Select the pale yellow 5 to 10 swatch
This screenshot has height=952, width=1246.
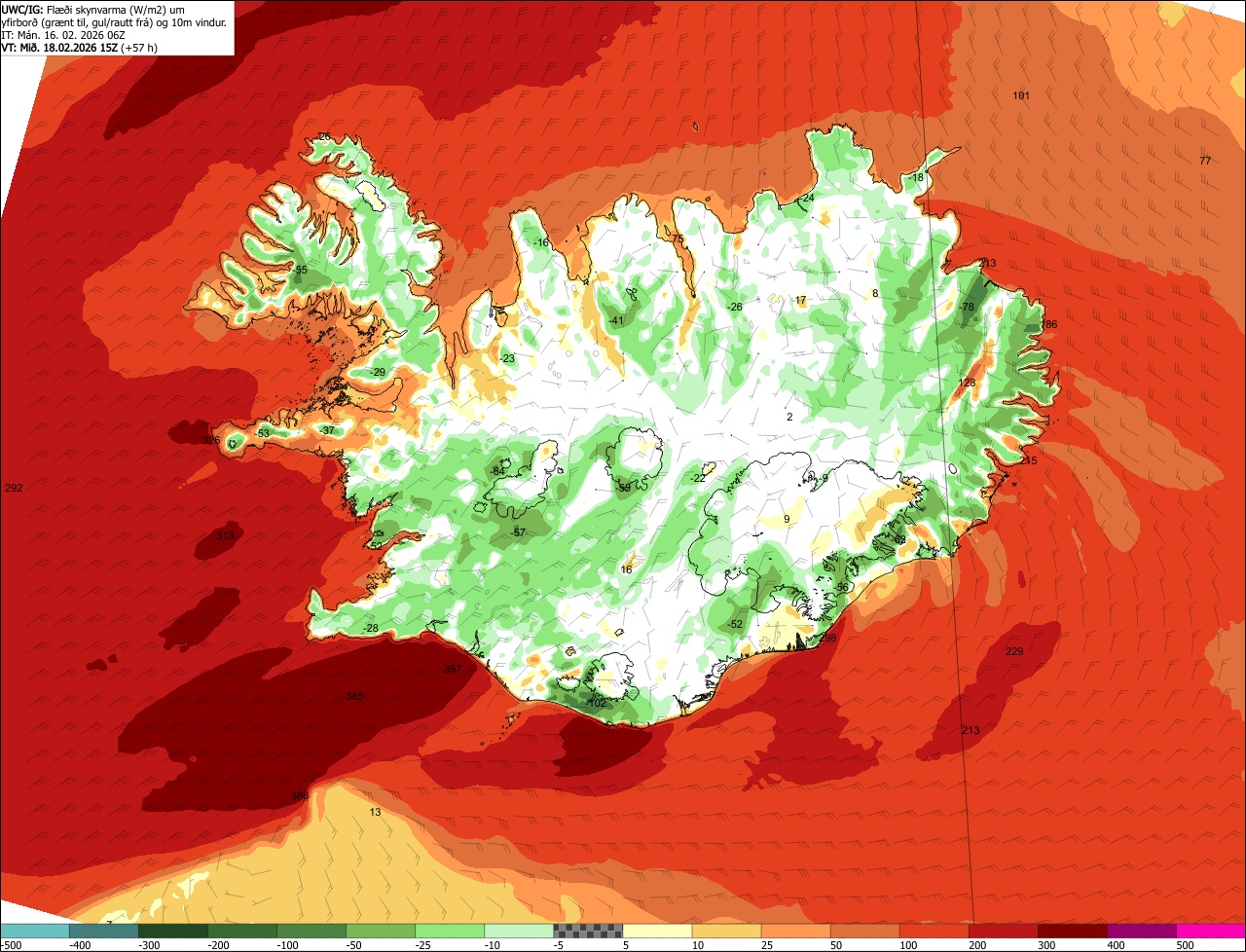click(657, 932)
